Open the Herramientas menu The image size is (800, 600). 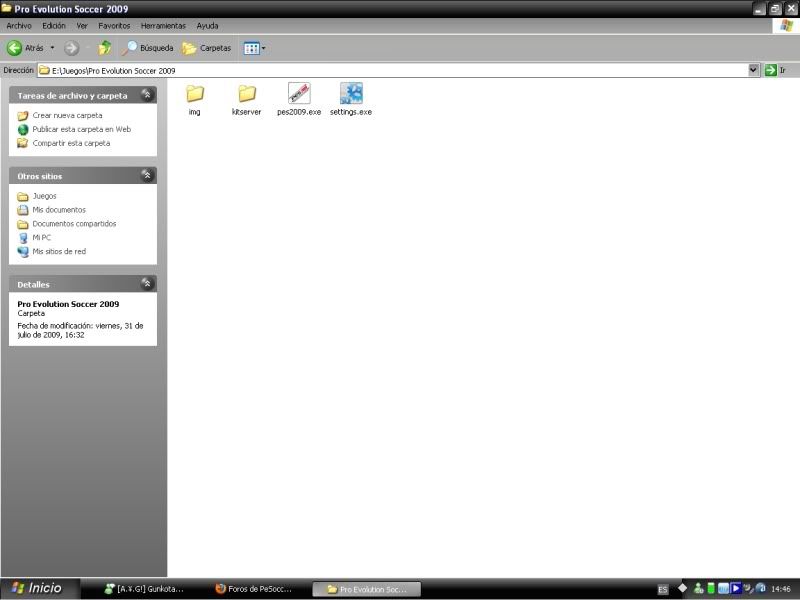[x=163, y=26]
